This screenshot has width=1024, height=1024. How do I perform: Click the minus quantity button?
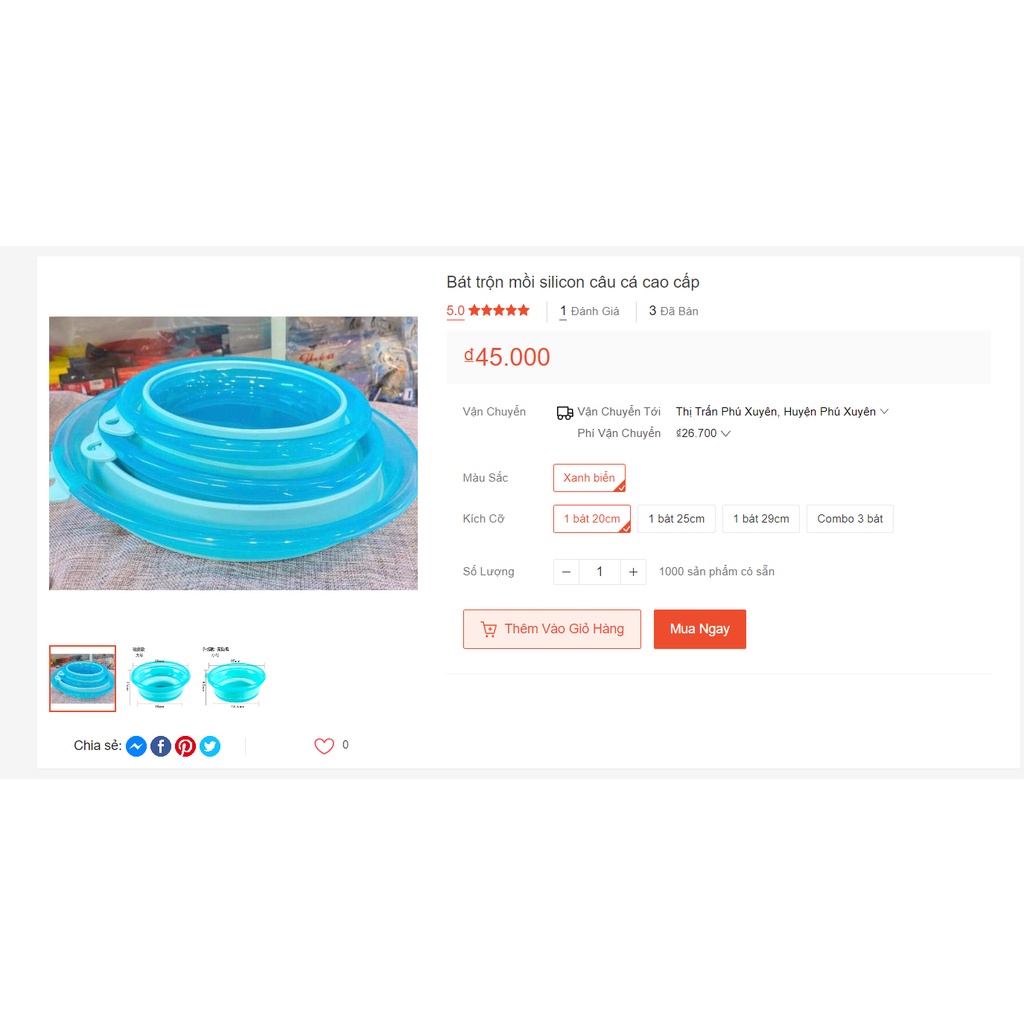point(566,571)
